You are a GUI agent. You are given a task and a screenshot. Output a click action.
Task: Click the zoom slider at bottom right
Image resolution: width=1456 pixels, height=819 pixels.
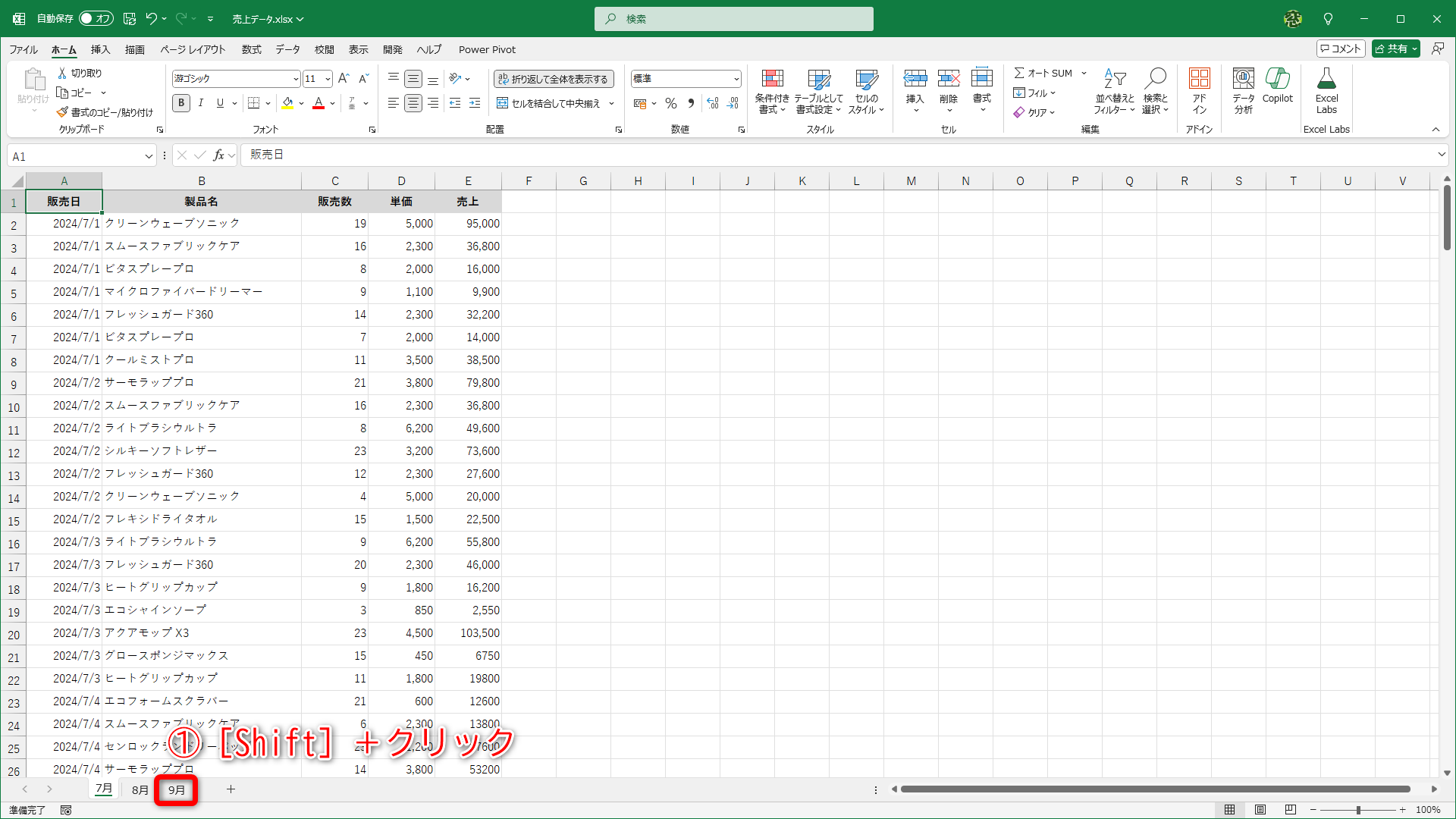tap(1358, 810)
